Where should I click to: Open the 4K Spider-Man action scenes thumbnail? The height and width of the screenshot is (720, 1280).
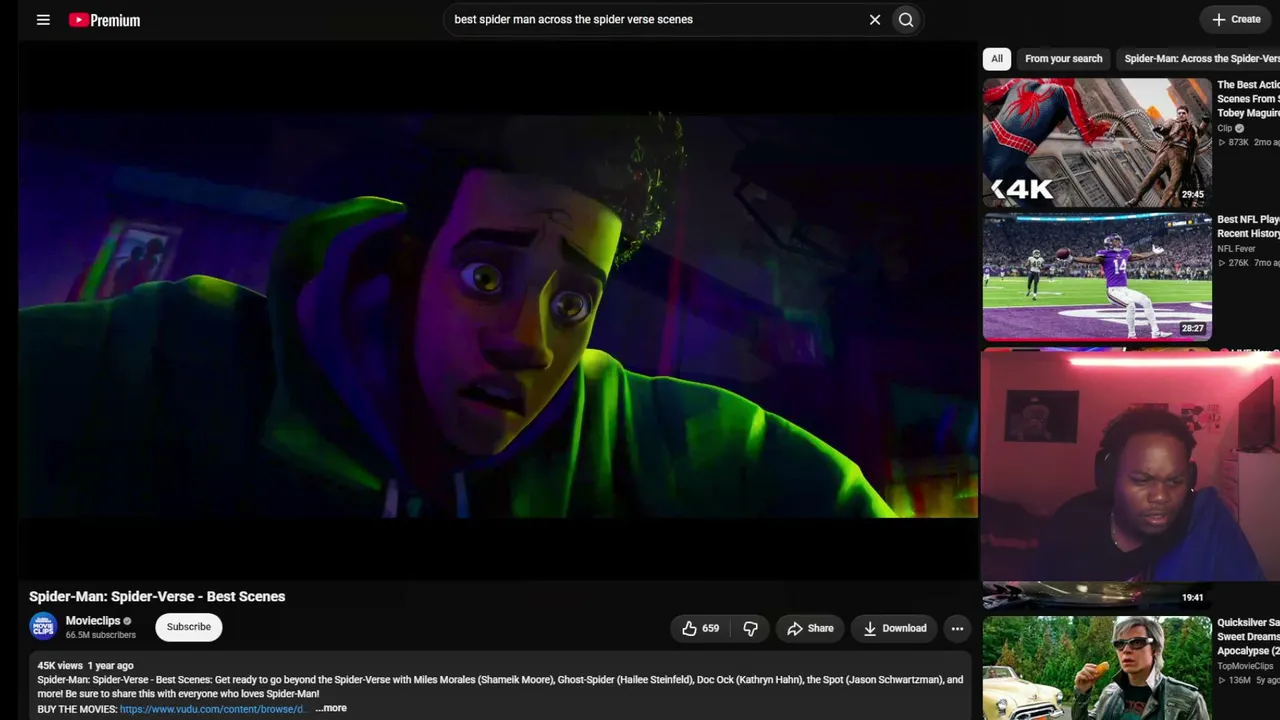click(x=1097, y=142)
